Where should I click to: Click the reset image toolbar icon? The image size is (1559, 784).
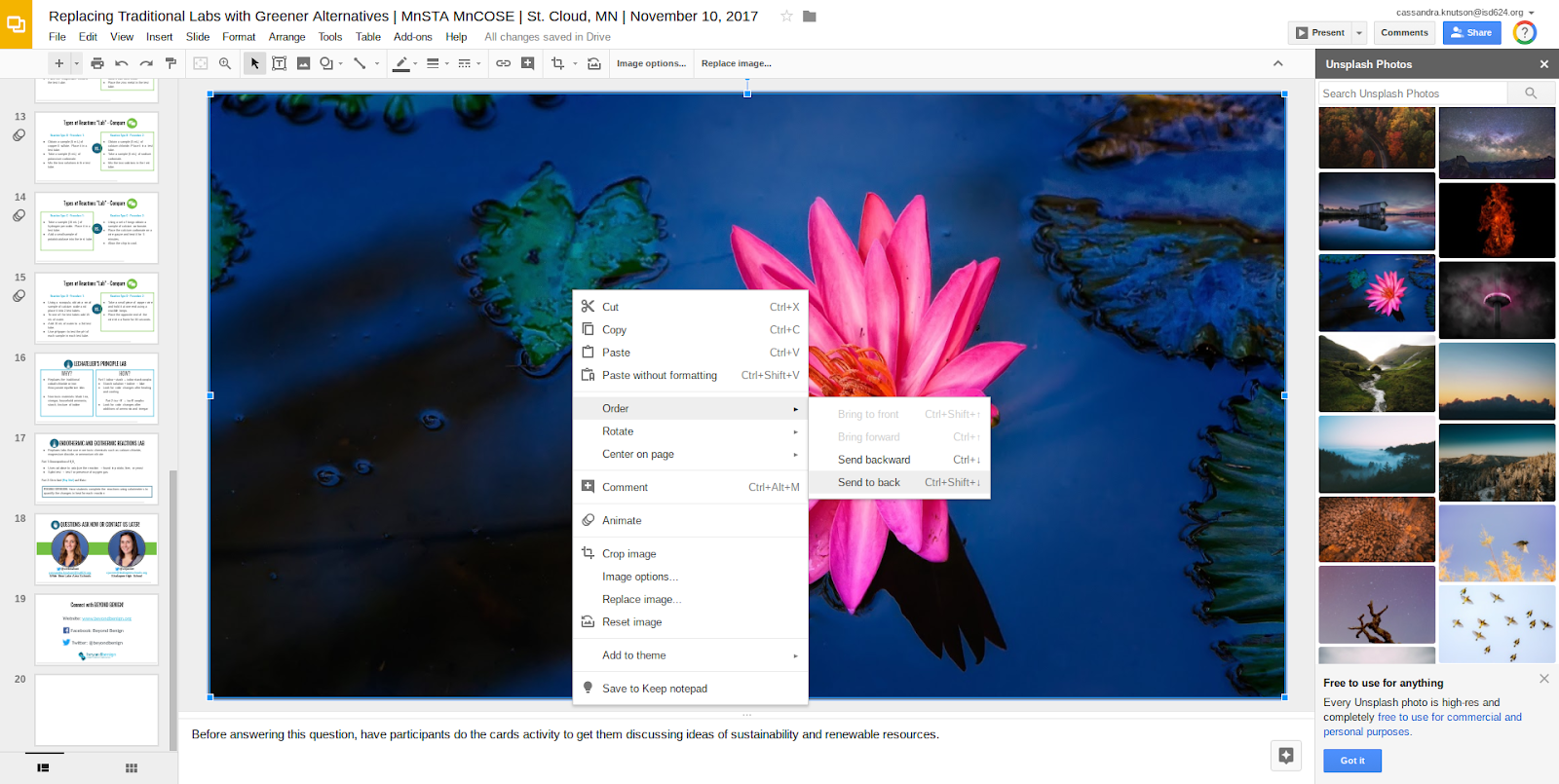(594, 63)
